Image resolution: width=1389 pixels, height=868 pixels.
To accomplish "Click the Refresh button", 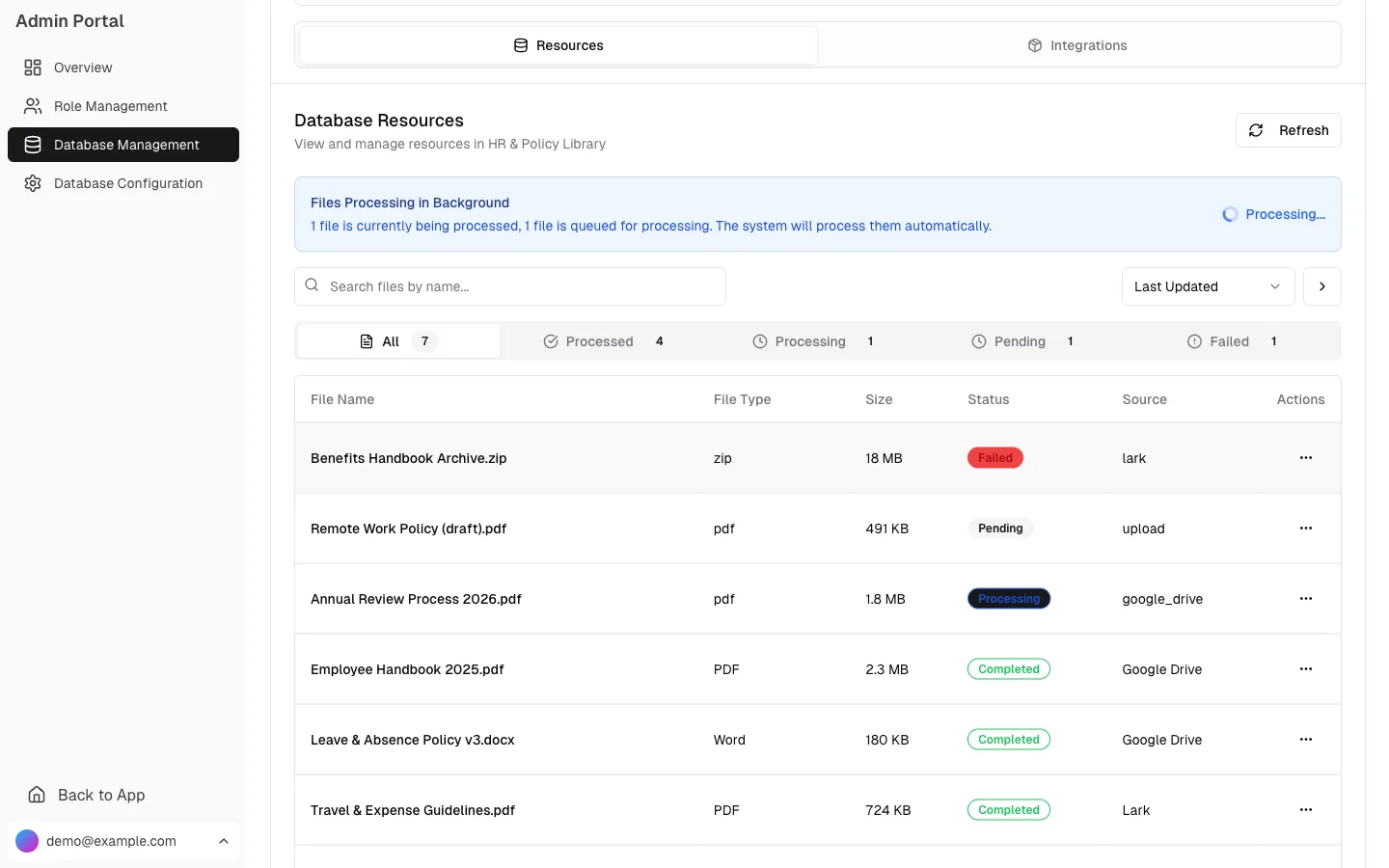I will (x=1288, y=130).
